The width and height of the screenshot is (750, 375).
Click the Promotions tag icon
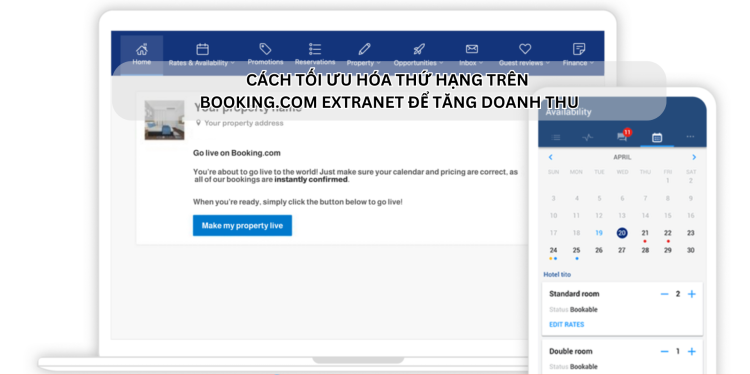265,49
